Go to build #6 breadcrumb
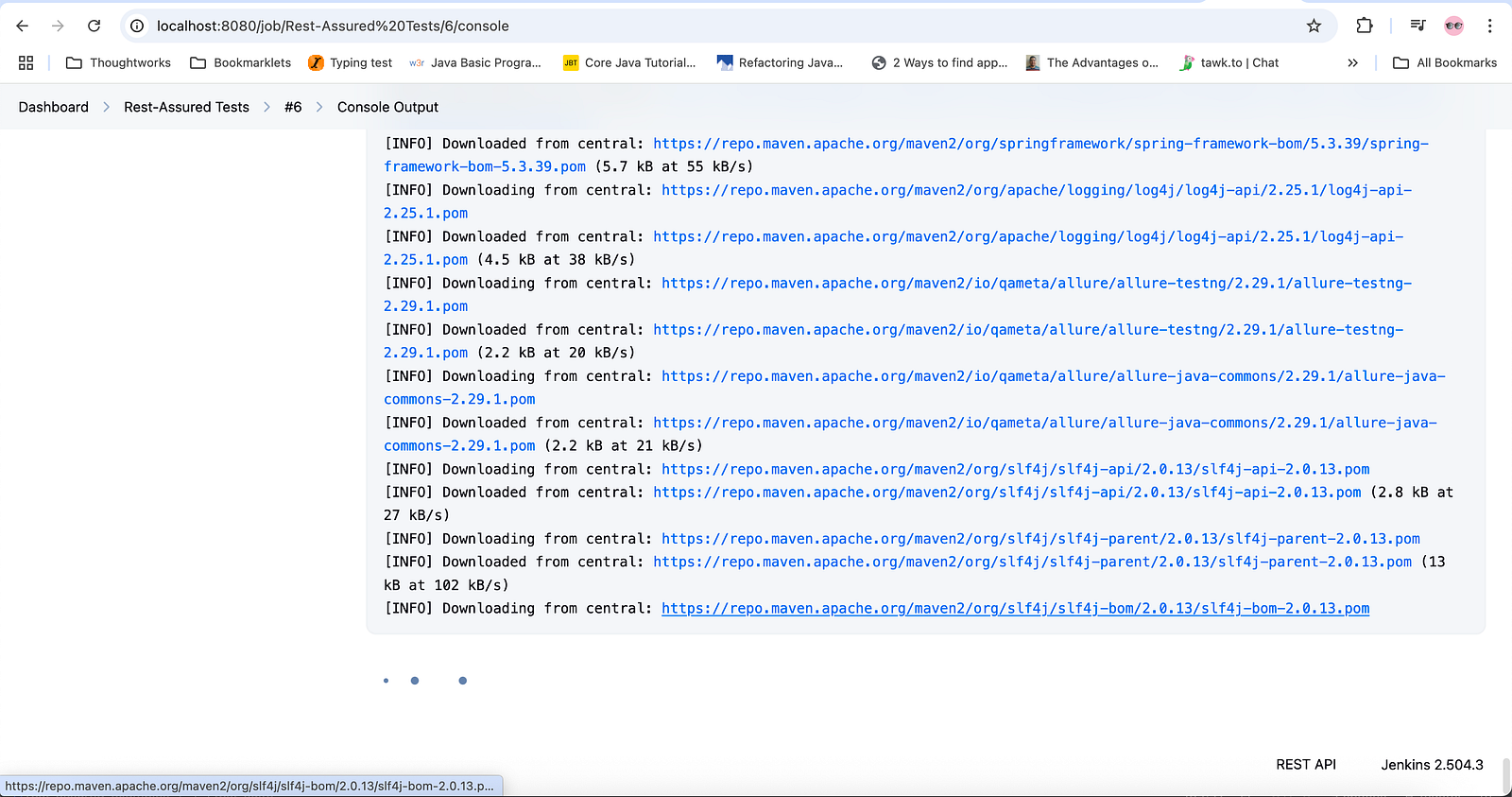This screenshot has width=1512, height=797. [293, 107]
